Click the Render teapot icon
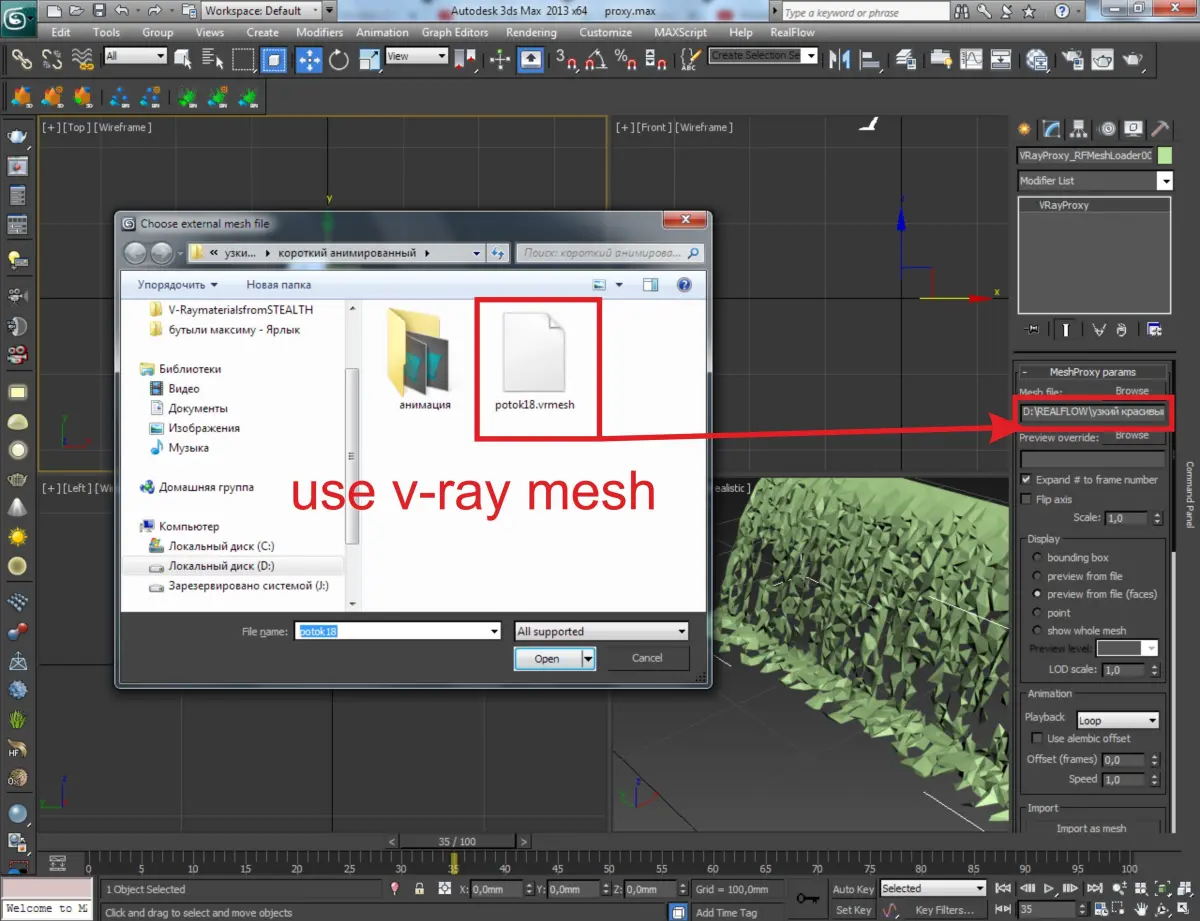1200x921 pixels. click(x=1132, y=58)
